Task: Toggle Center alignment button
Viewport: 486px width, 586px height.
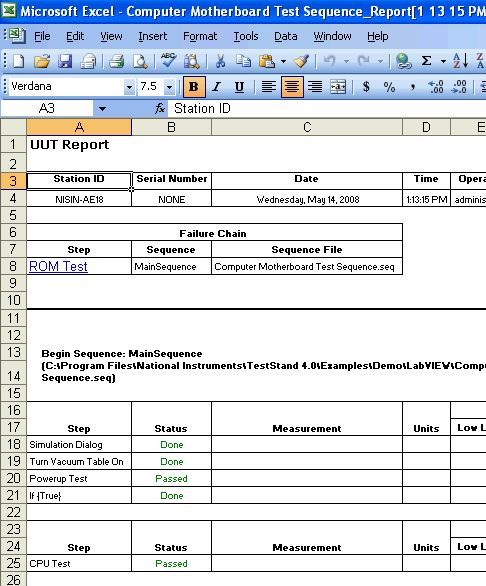Action: pyautogui.click(x=292, y=87)
